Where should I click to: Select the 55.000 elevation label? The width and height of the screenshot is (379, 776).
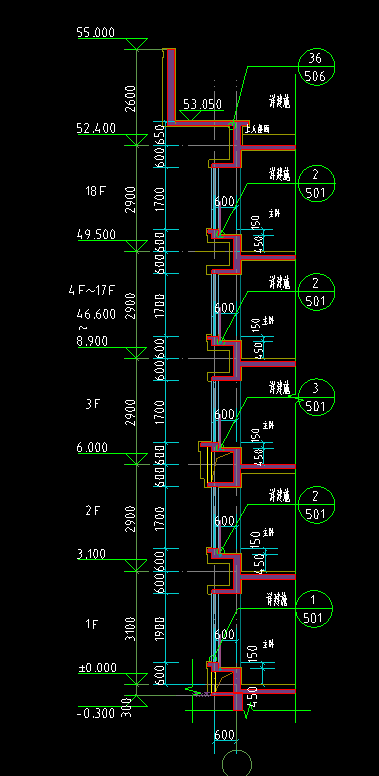pos(95,33)
